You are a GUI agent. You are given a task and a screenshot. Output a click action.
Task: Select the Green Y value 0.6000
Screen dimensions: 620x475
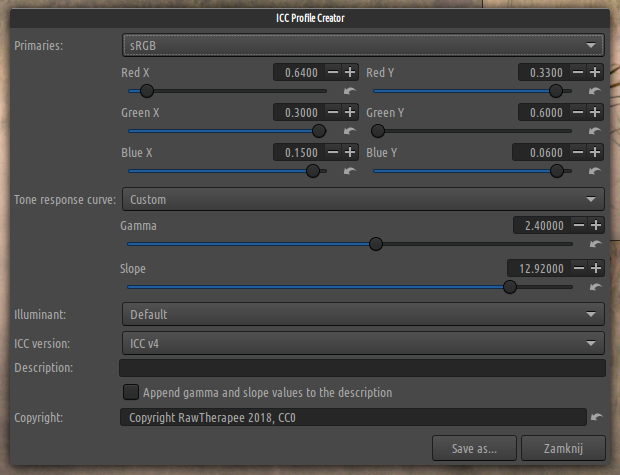pyautogui.click(x=544, y=112)
